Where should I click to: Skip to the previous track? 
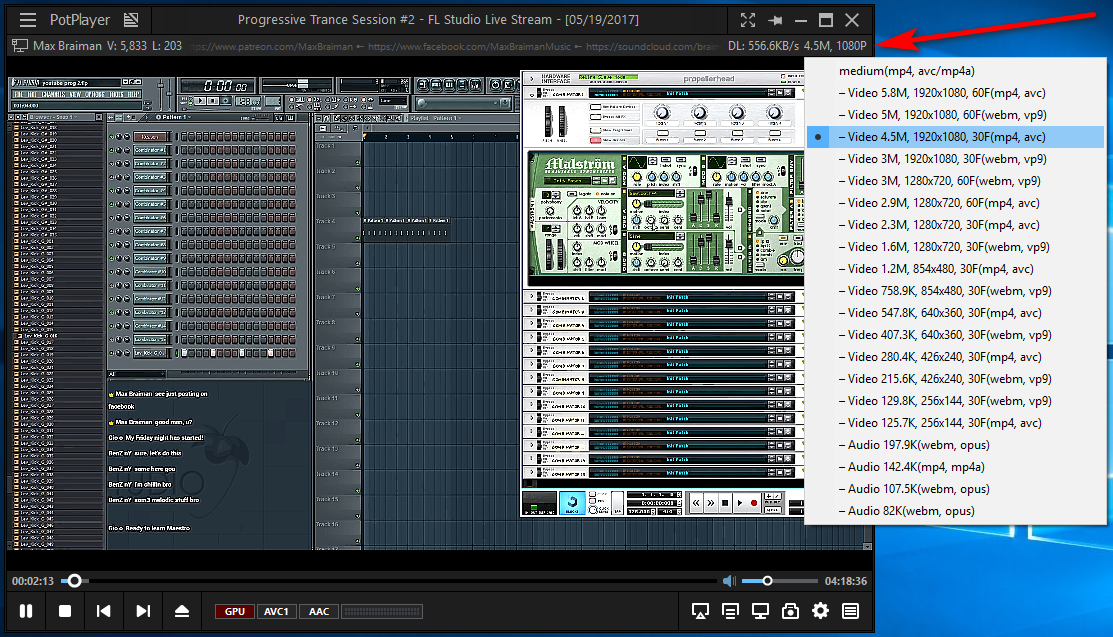(104, 611)
